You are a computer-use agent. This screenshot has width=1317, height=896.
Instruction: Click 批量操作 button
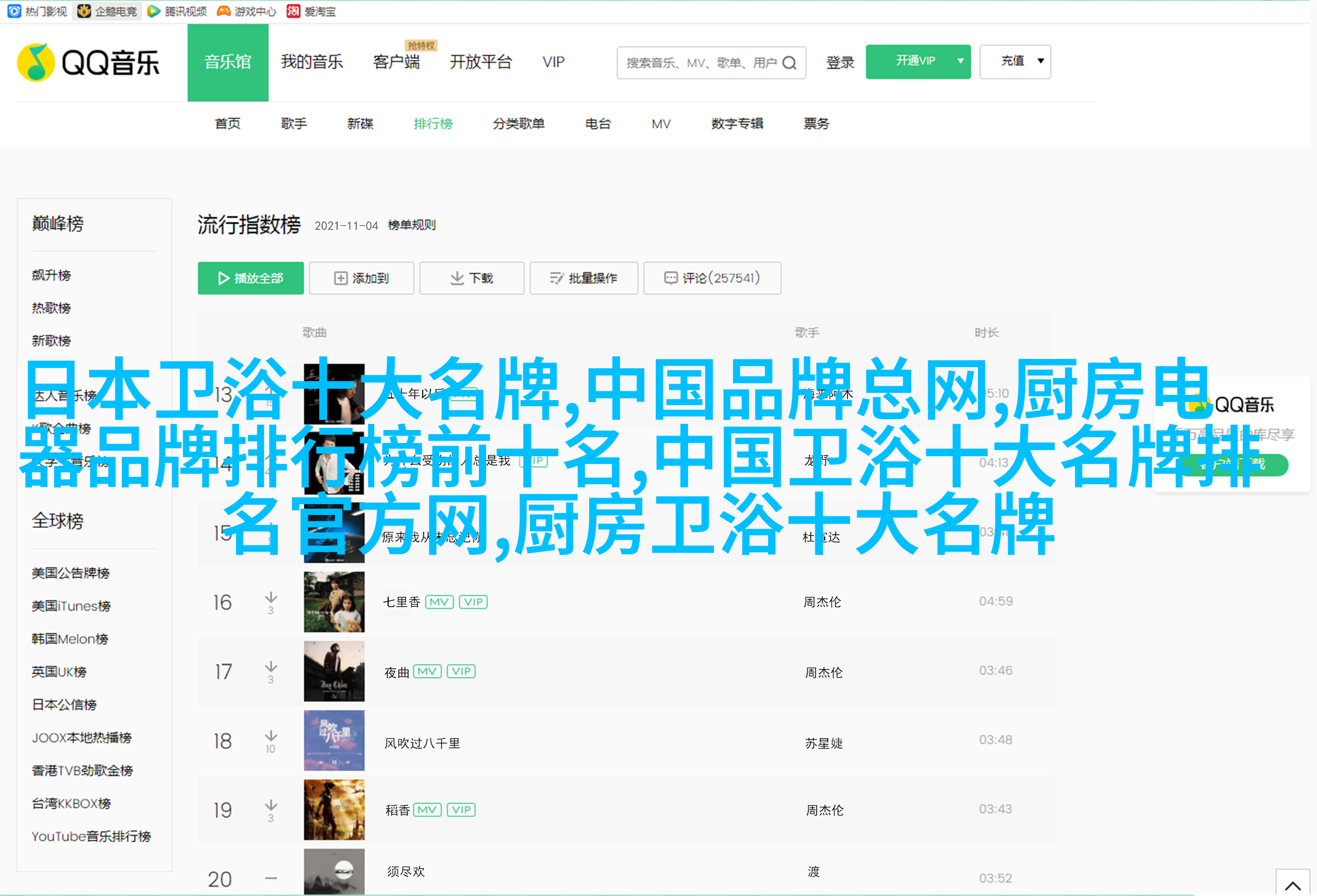tap(584, 278)
